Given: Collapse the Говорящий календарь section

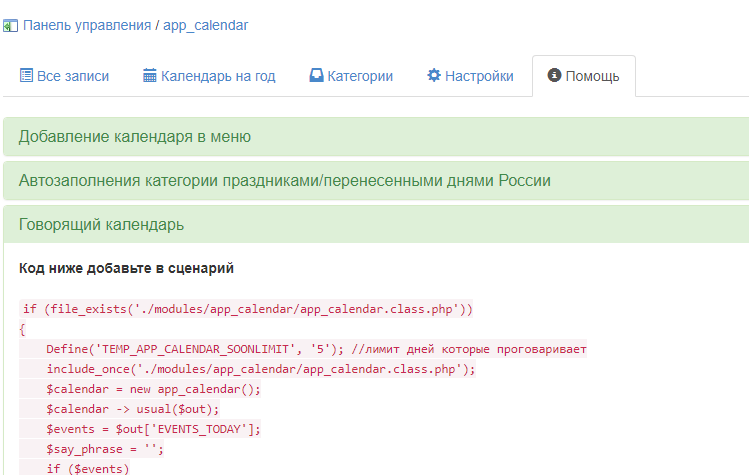Looking at the screenshot, I should click(101, 225).
